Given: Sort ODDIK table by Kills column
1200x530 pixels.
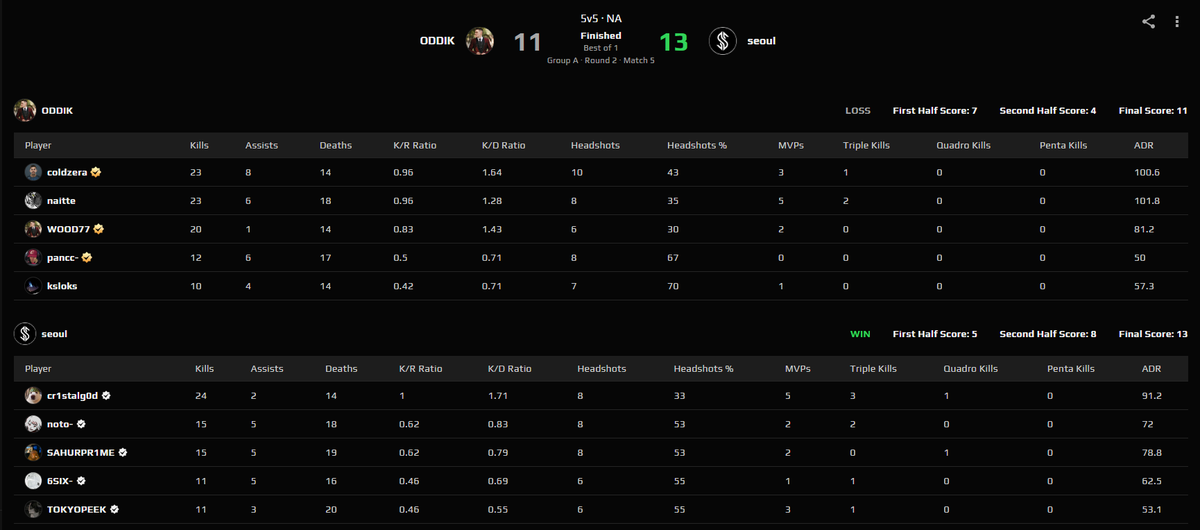Looking at the screenshot, I should 199,145.
